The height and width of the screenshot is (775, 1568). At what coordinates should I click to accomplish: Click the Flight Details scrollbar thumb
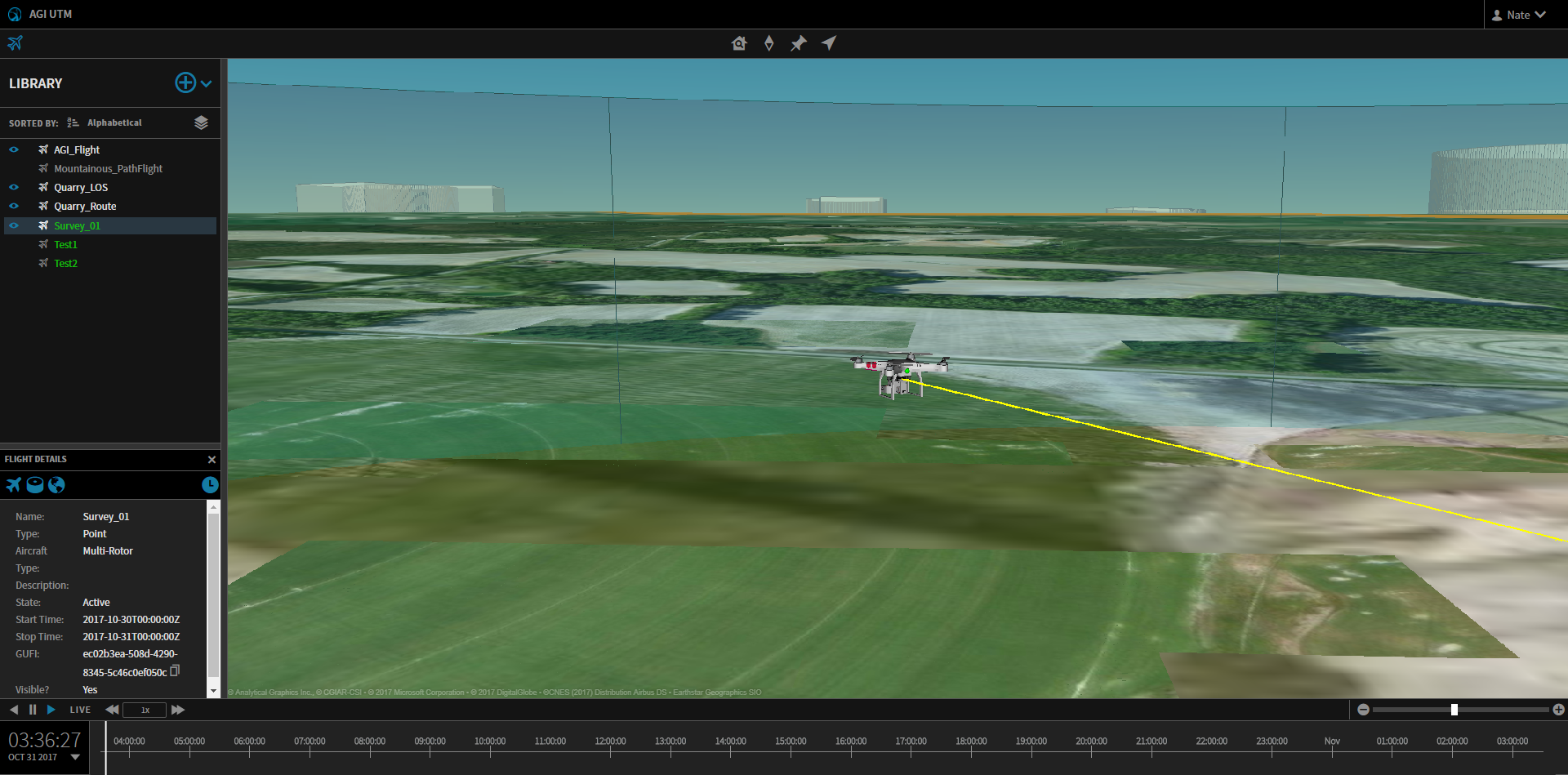tap(213, 595)
